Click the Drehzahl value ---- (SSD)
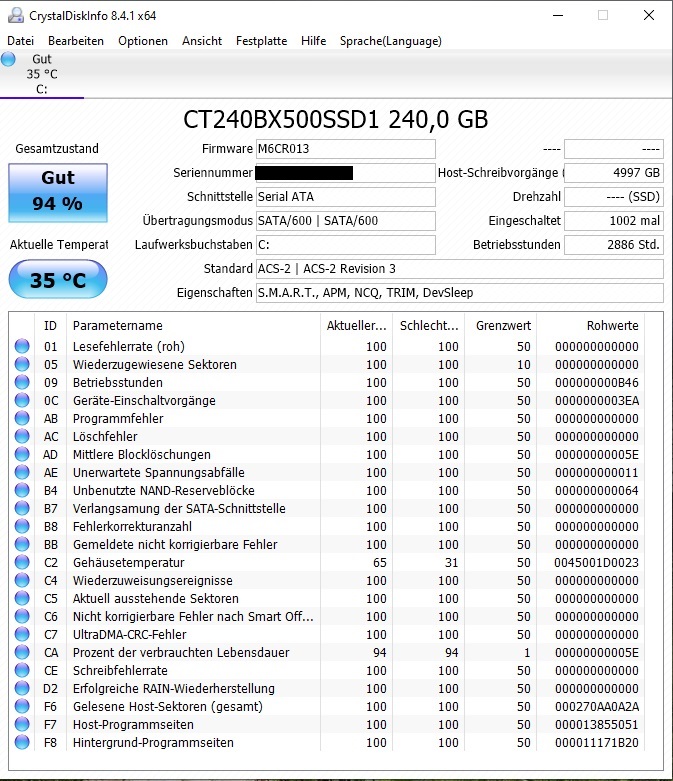The height and width of the screenshot is (781, 673). point(614,197)
